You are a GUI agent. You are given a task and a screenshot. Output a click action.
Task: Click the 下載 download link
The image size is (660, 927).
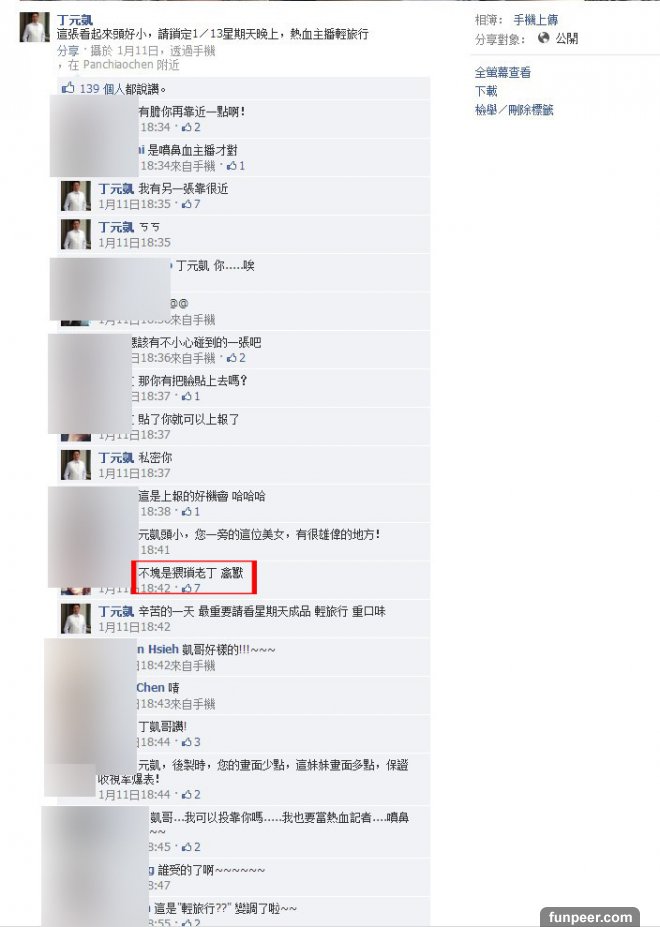[486, 91]
